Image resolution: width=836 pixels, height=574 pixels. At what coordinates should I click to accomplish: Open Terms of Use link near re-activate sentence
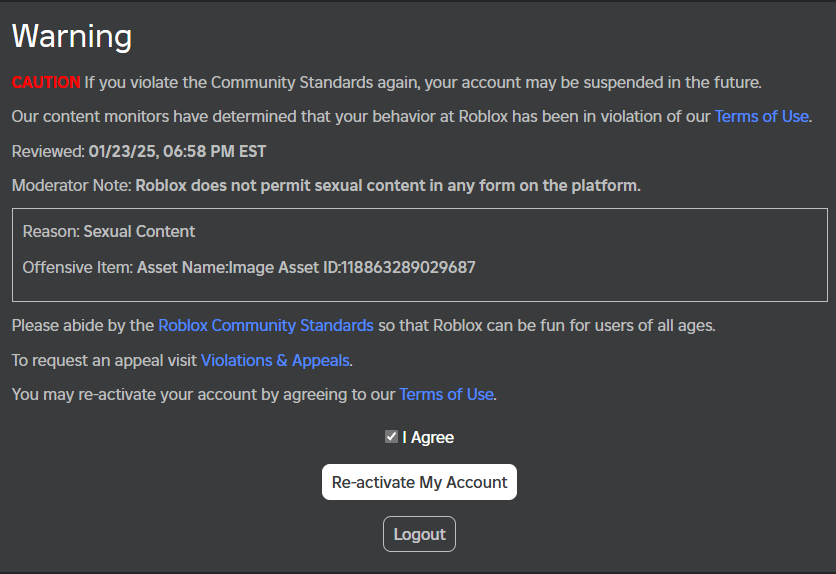click(x=446, y=394)
